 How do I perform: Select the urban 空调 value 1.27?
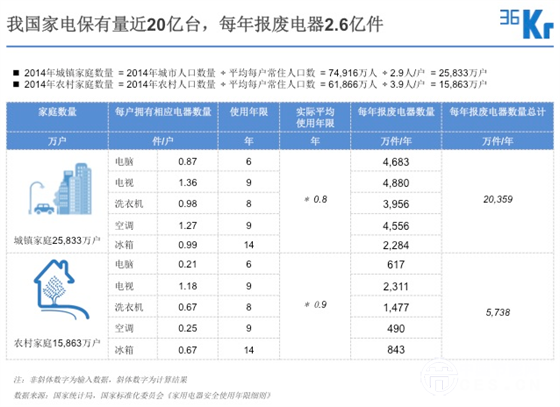[x=188, y=226]
